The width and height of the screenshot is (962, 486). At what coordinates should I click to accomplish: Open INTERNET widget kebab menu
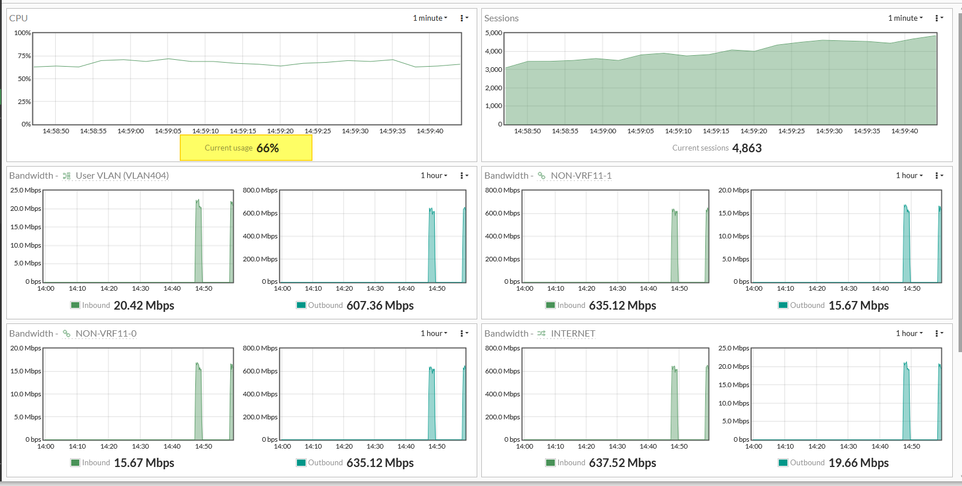[x=938, y=334]
